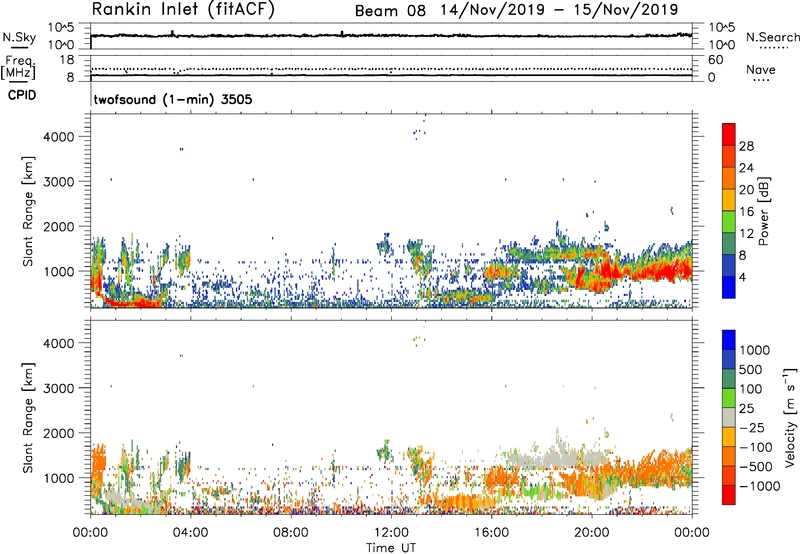The image size is (800, 554).
Task: Click the 'N.Search' legend label
Action: (x=773, y=37)
